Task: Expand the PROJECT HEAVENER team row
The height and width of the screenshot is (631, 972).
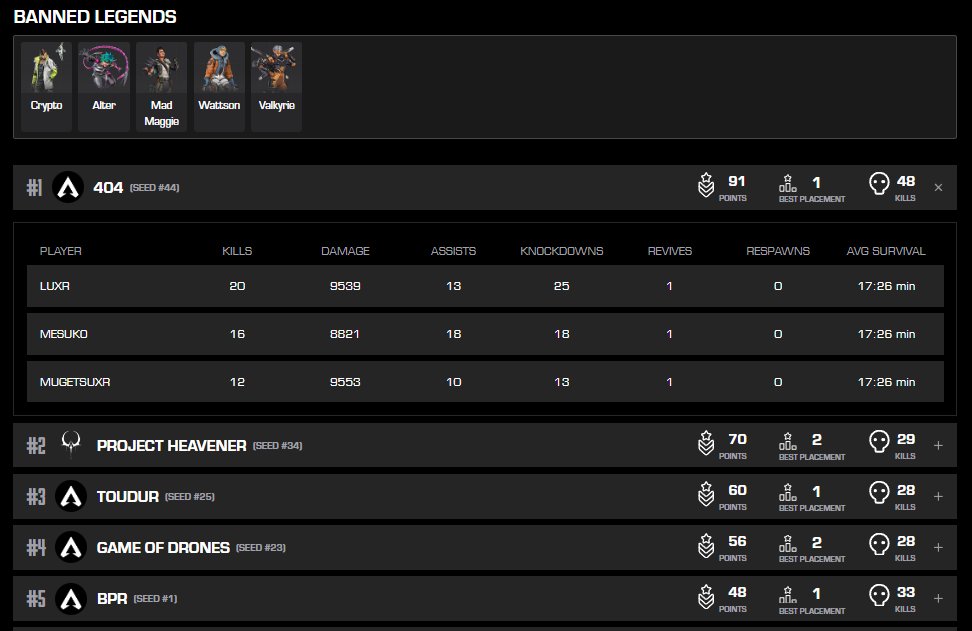Action: coord(939,445)
